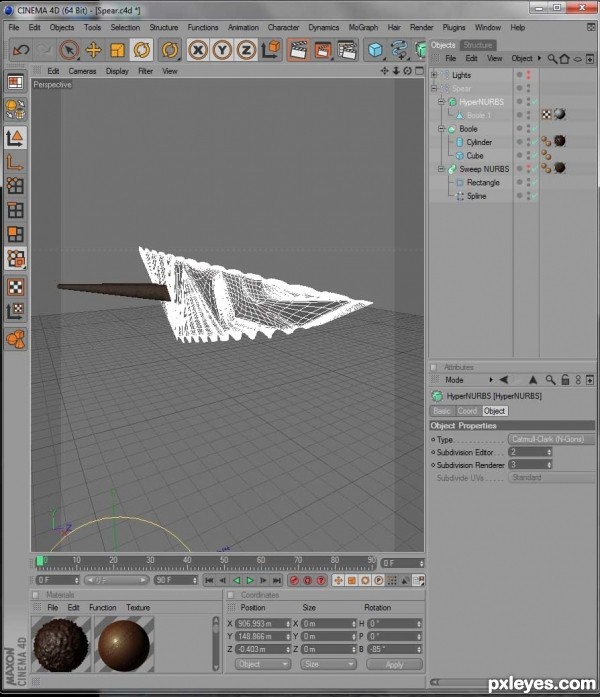This screenshot has height=697, width=600.
Task: Click the Undo arrow icon
Action: [x=21, y=50]
